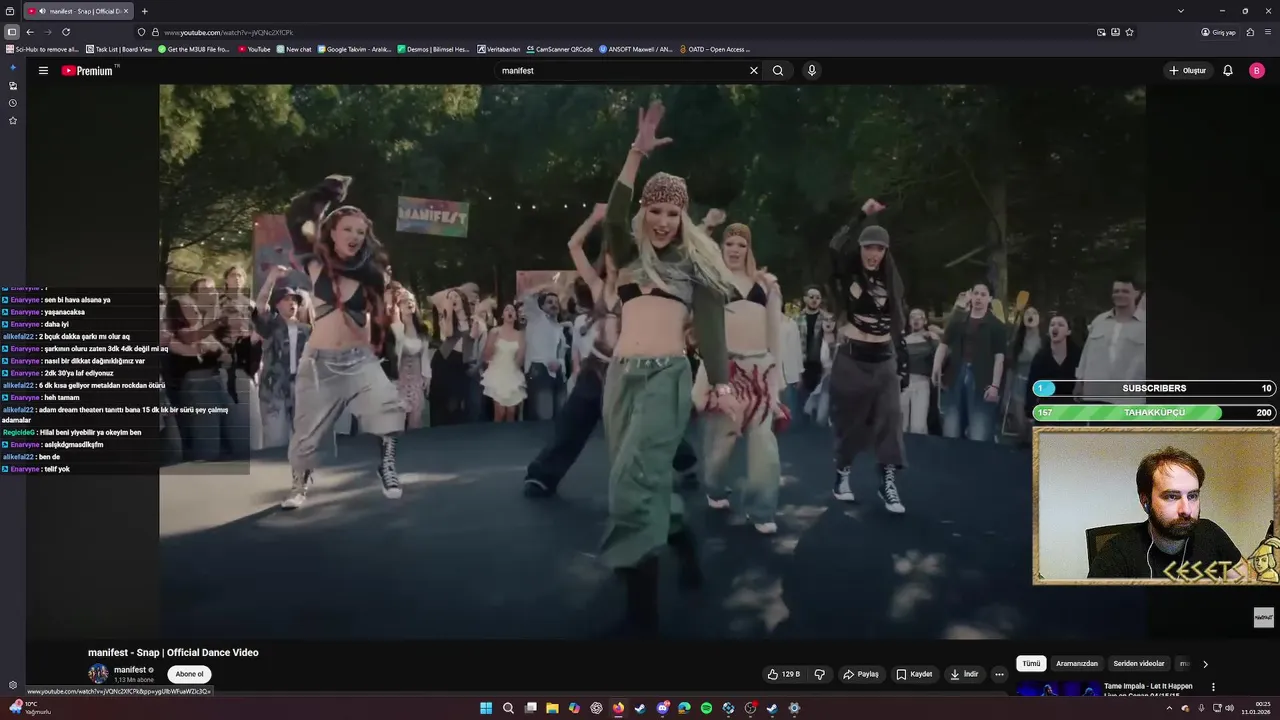
Task: Download the video with İndir
Action: pos(964,674)
